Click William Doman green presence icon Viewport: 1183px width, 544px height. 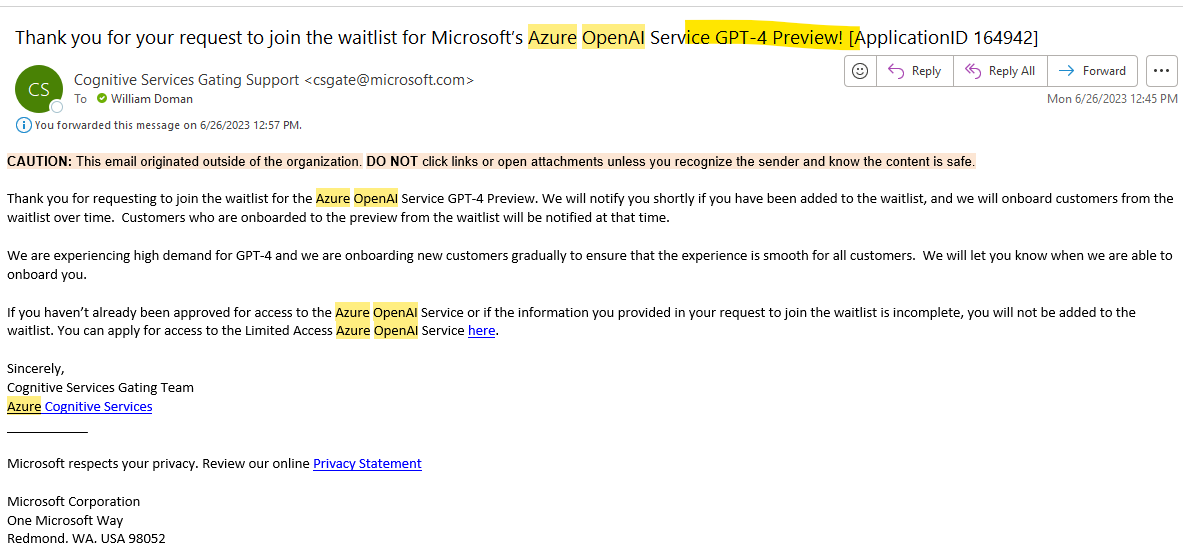102,99
